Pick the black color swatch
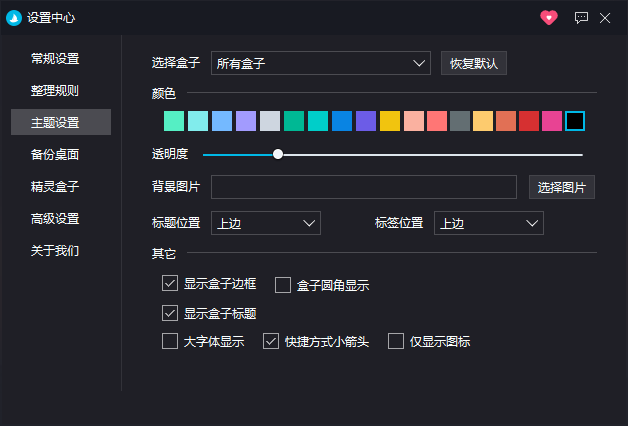Viewport: 628px width, 426px height. [575, 121]
